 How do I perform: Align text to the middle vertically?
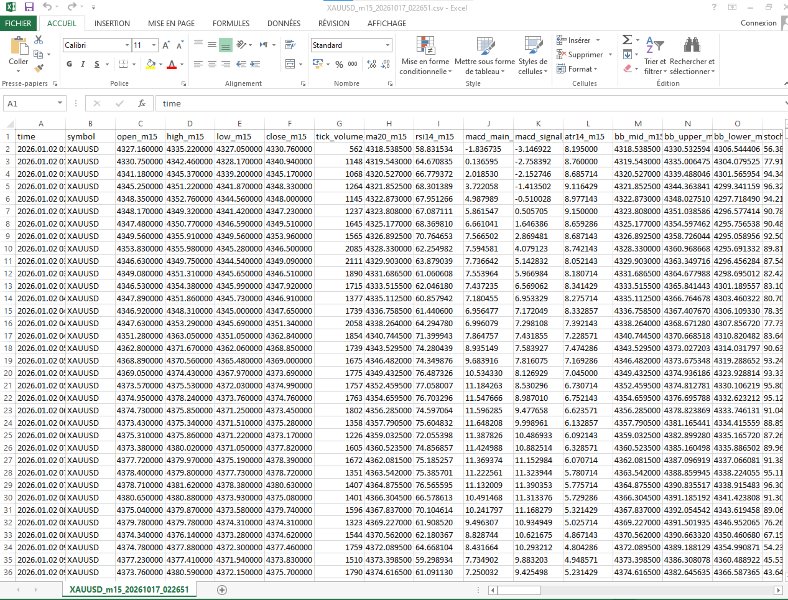point(212,45)
